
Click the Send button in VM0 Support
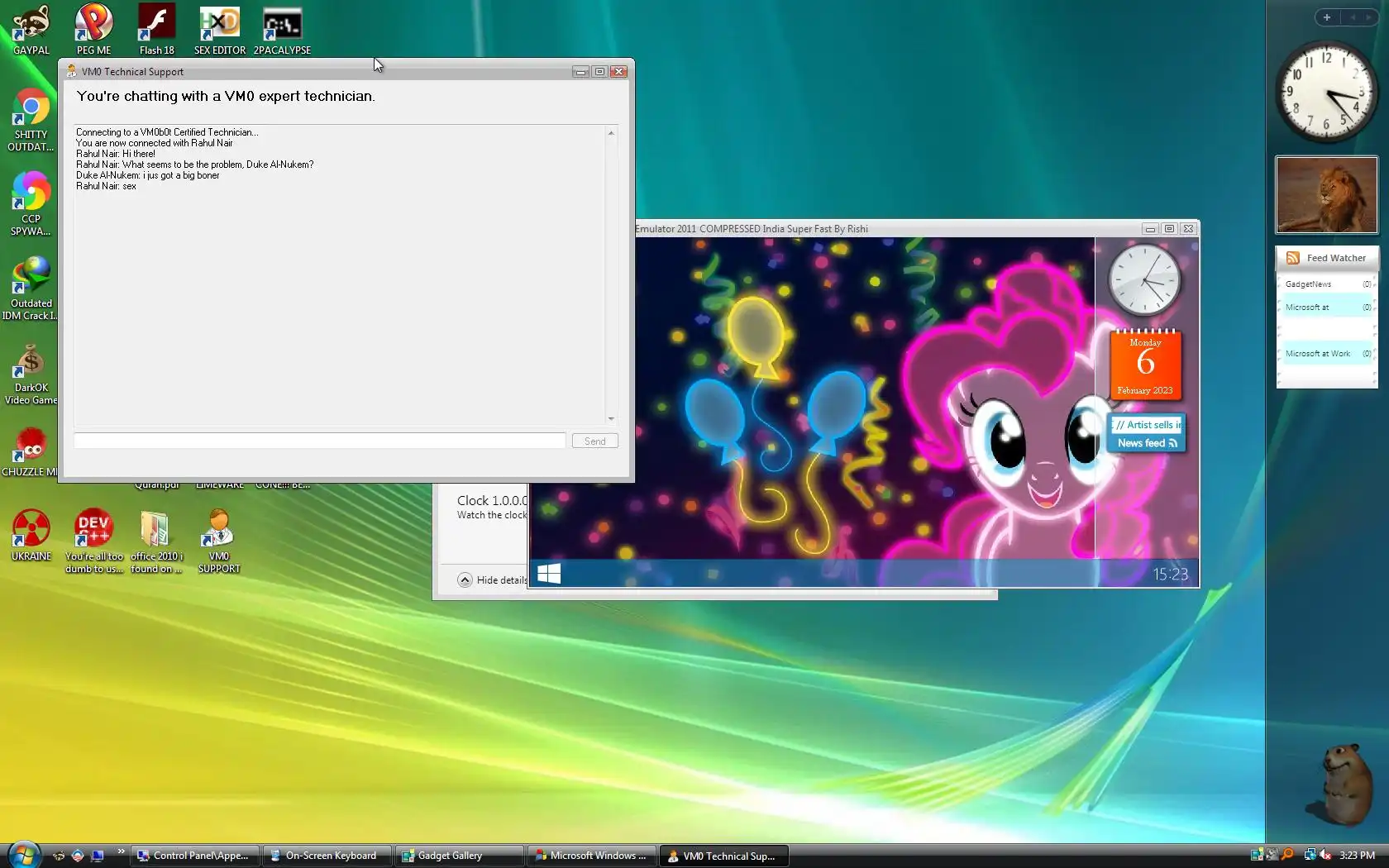click(595, 441)
